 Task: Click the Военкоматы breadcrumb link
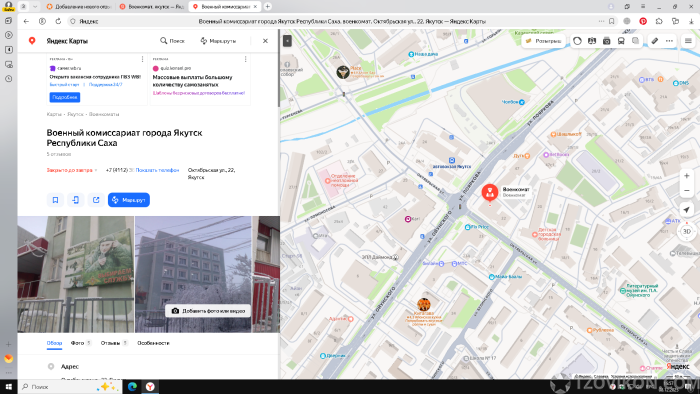104,114
